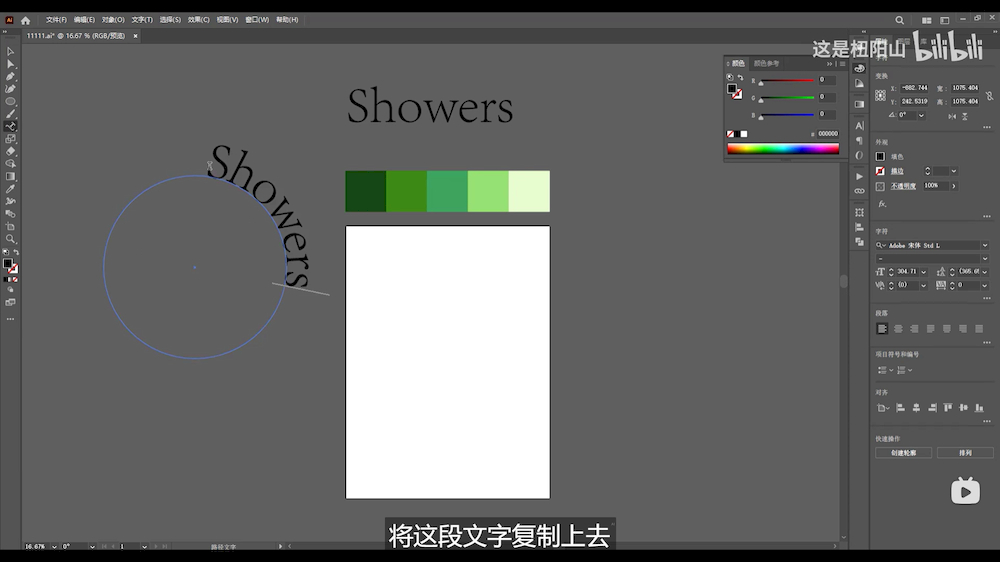Select the Eyedropper tool
Screen dimensions: 1000x562
click(x=10, y=189)
